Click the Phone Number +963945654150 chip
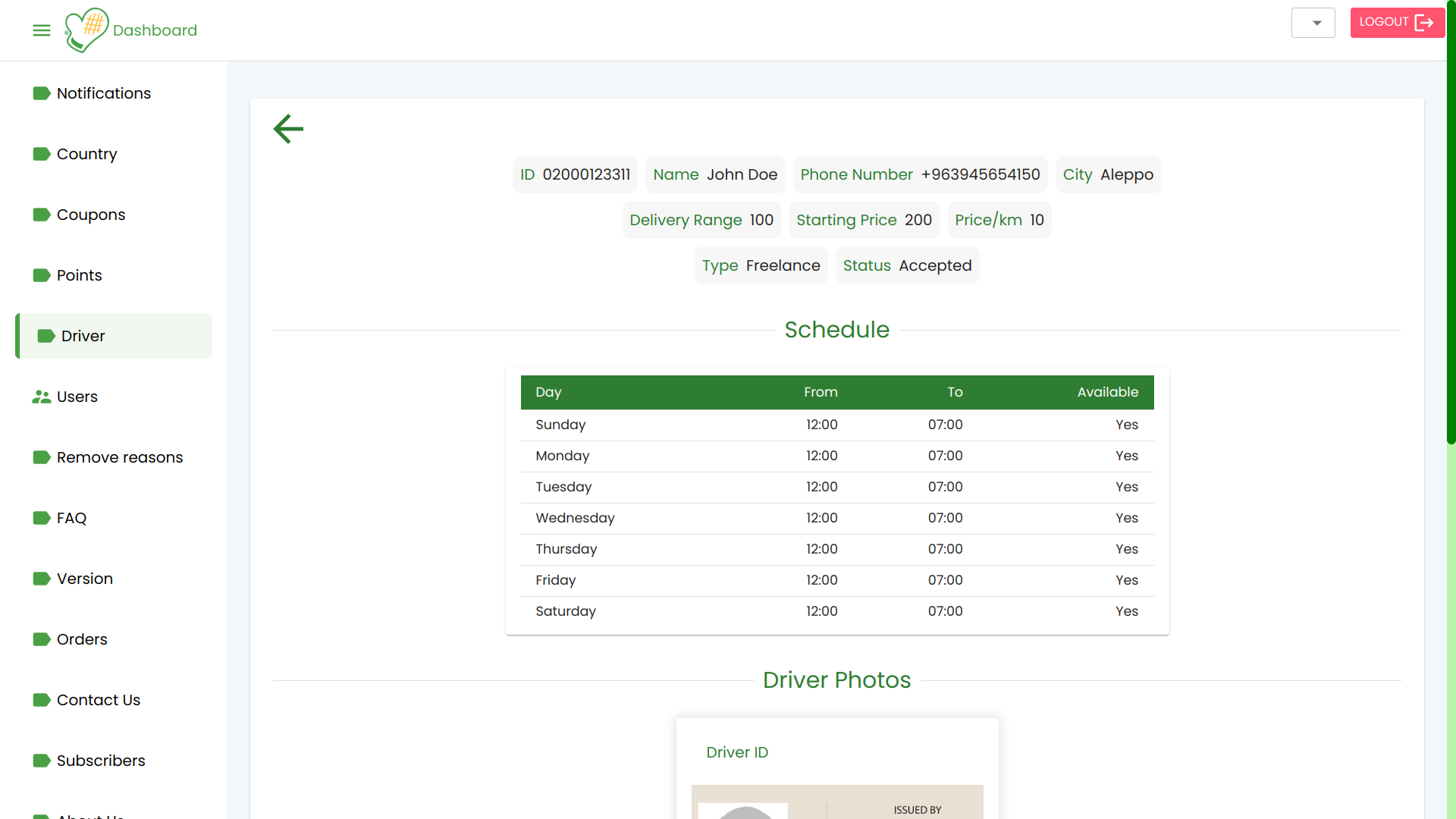 (920, 174)
